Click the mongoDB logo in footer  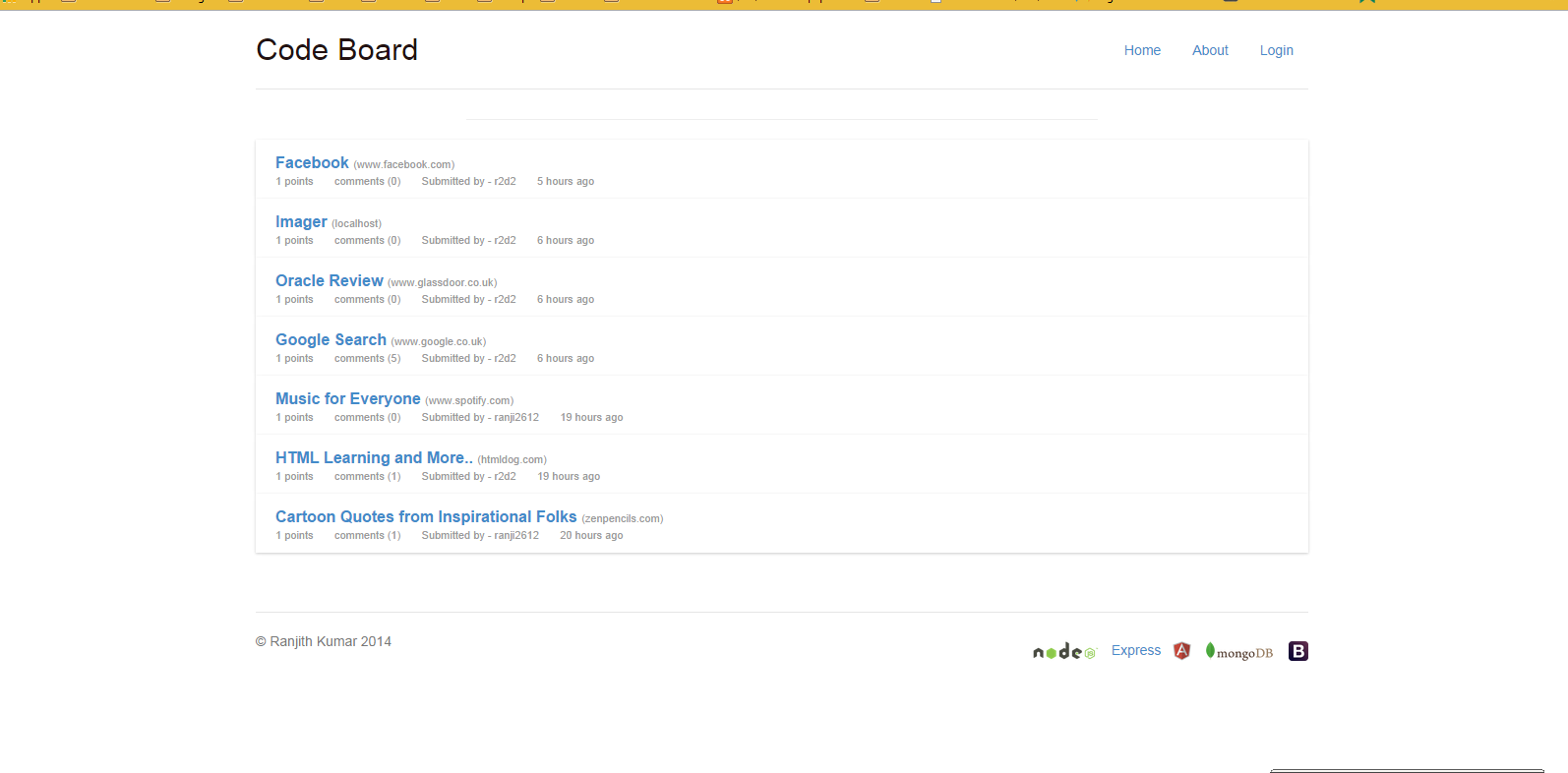click(1239, 651)
